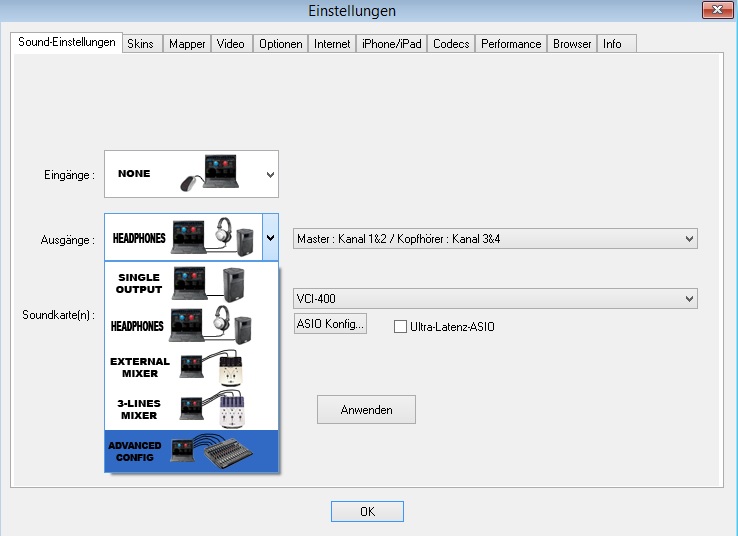Switch to the Skins tab

coord(140,44)
